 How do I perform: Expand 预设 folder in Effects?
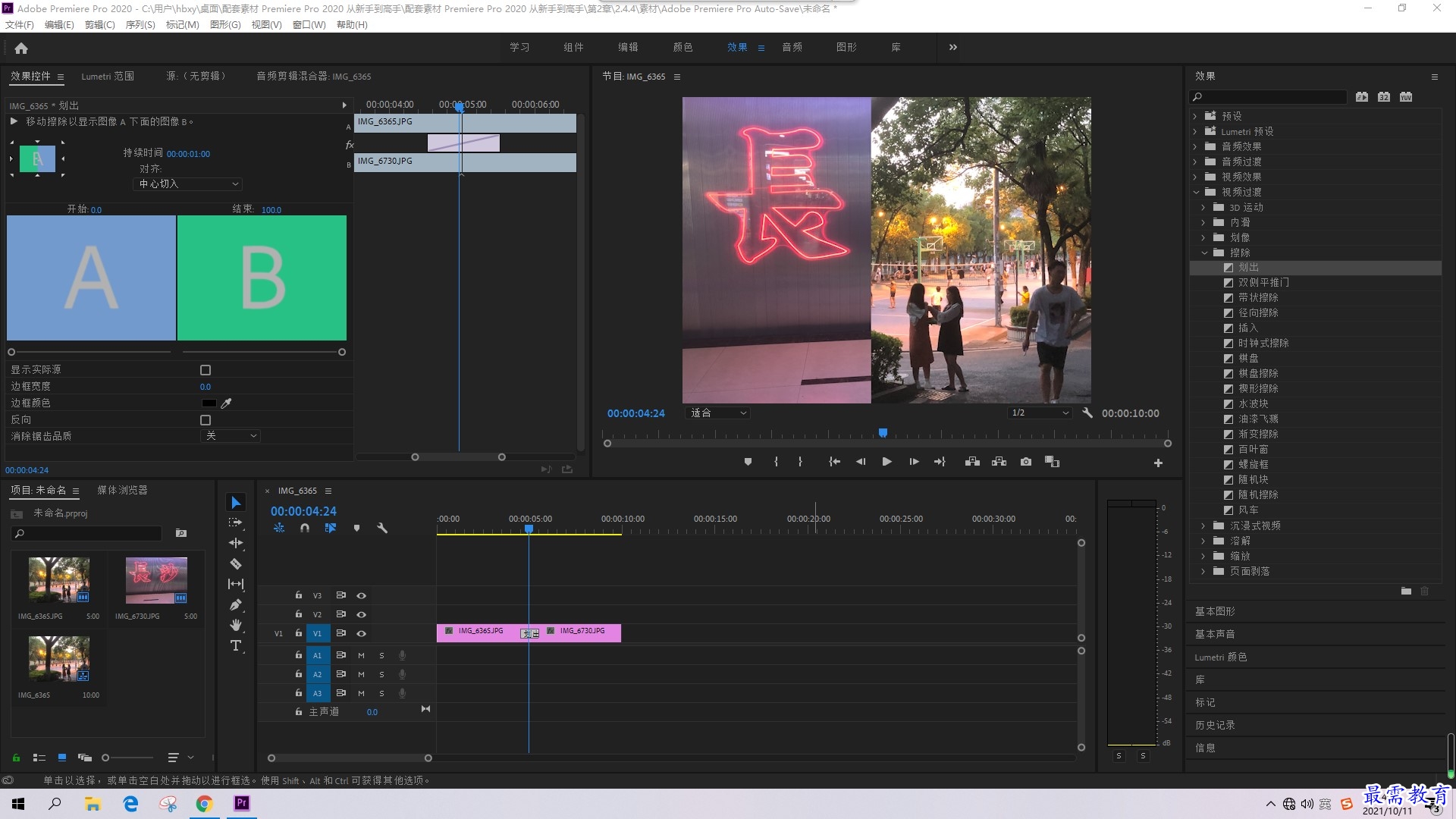[x=1196, y=117]
